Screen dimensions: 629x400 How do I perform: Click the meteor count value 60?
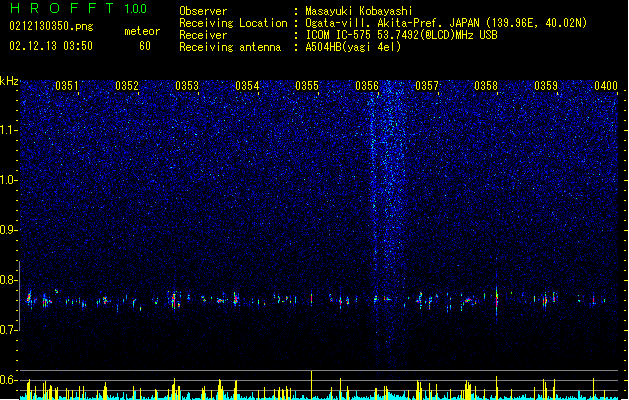(145, 46)
